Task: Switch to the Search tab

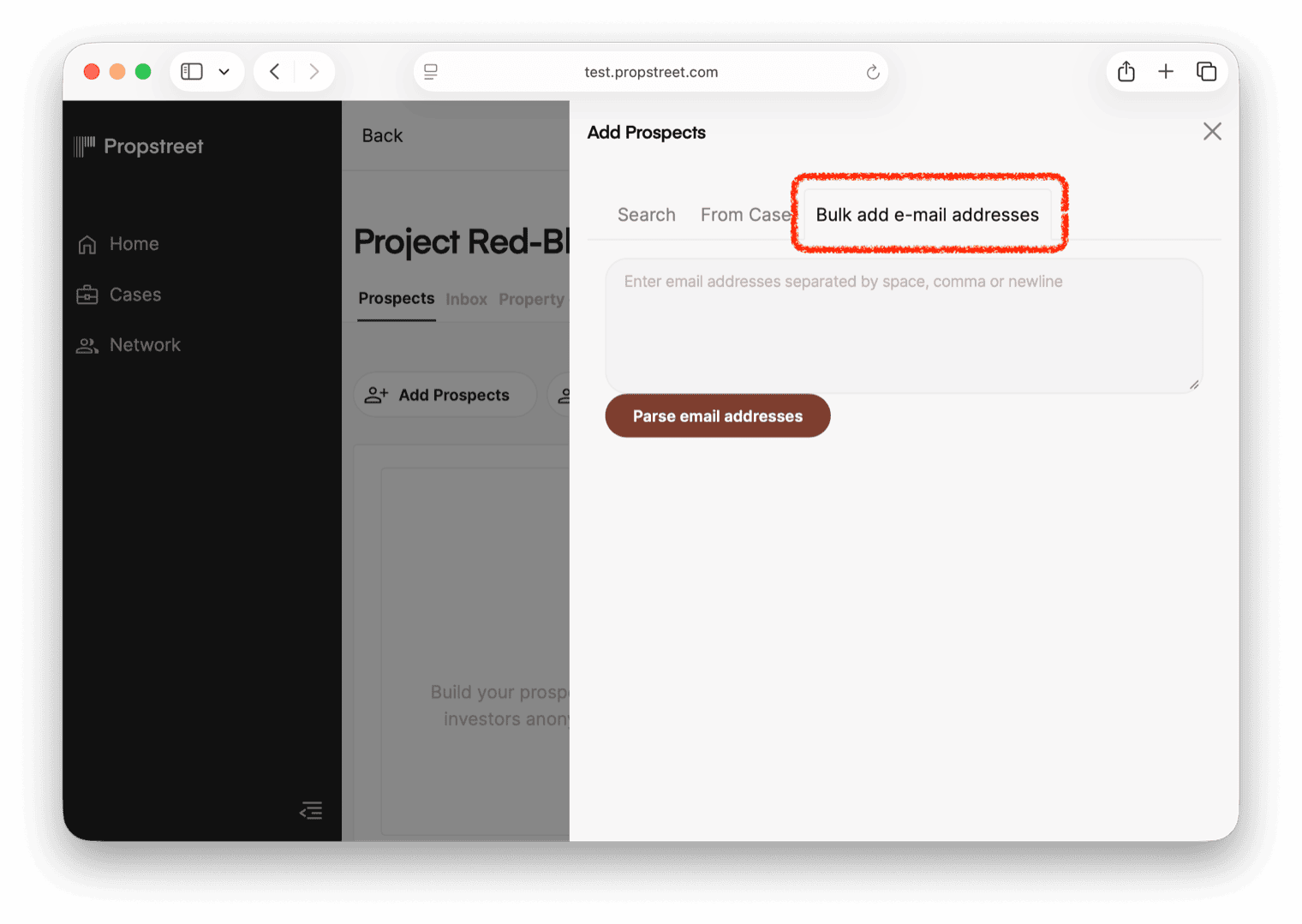Action: pos(646,215)
